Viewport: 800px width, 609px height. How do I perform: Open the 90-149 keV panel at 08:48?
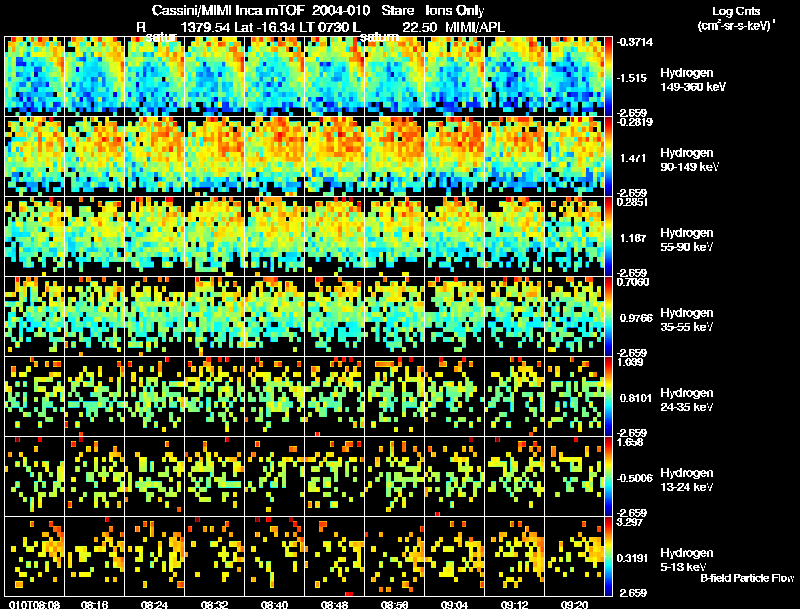(335, 156)
